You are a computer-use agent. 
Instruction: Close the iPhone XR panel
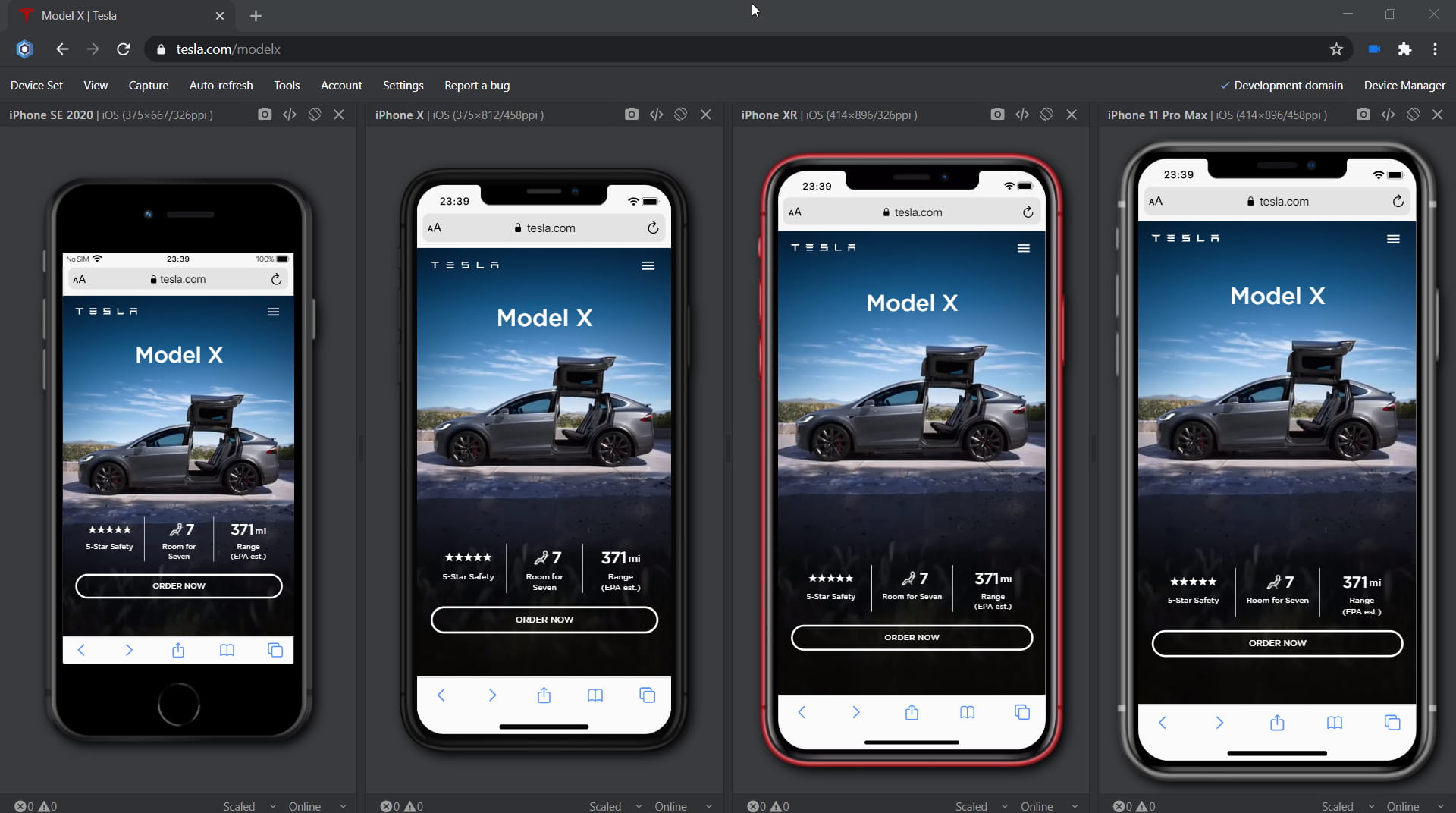pos(1072,115)
